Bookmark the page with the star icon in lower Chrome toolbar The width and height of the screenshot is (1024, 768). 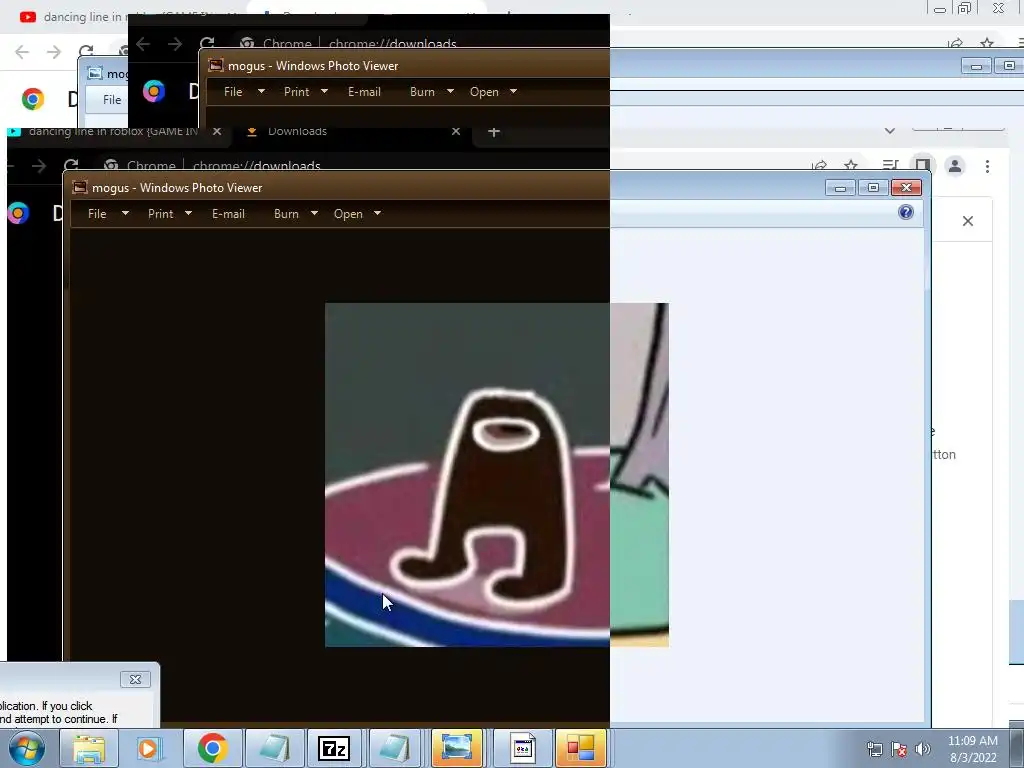point(850,166)
